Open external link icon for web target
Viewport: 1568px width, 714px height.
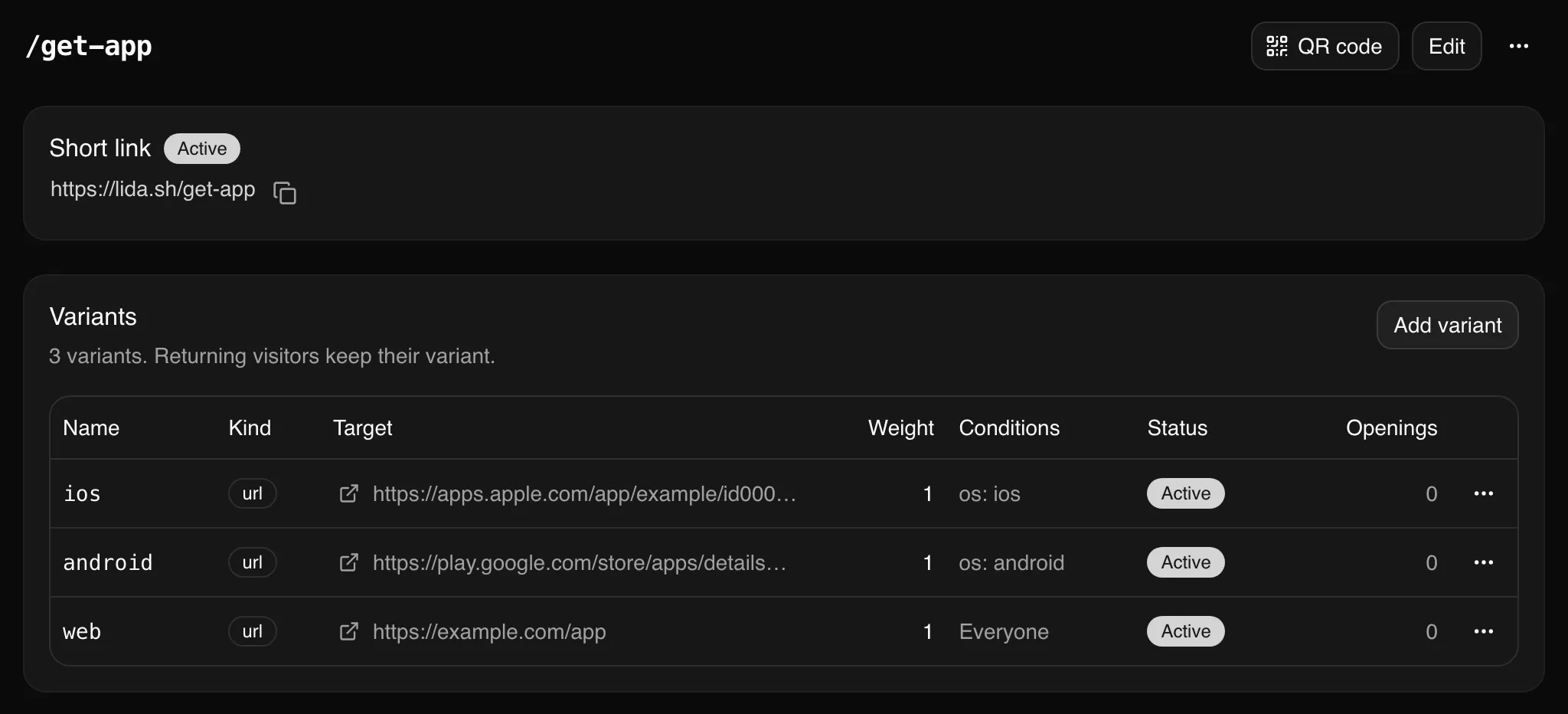348,631
